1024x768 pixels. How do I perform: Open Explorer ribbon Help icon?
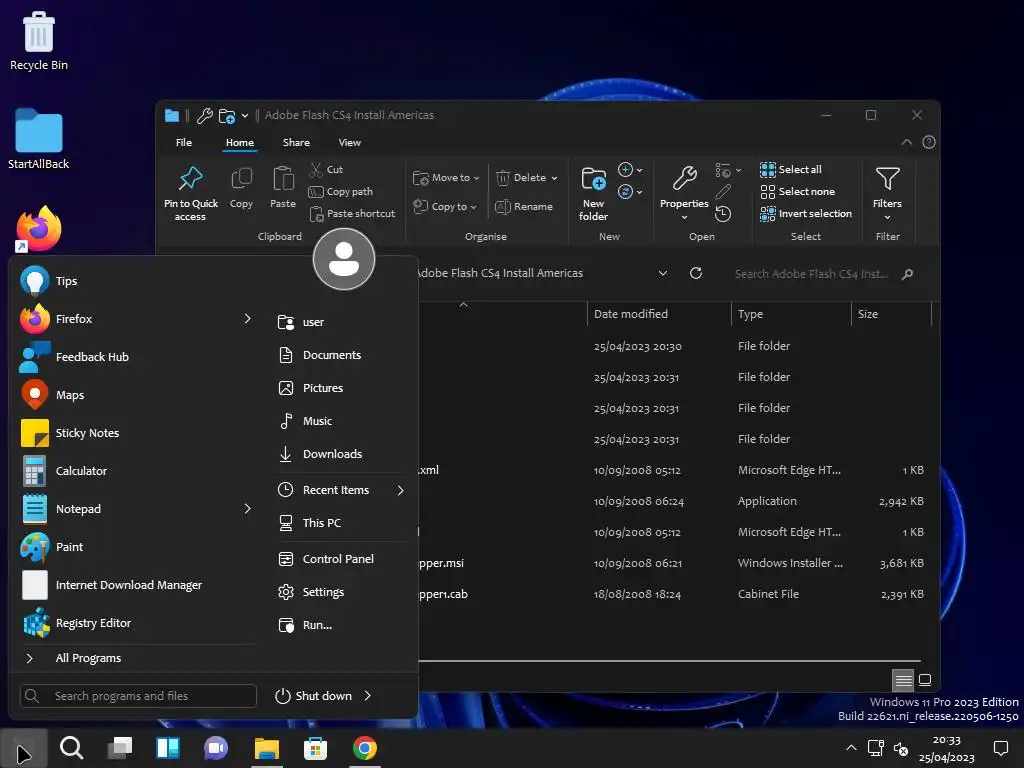click(x=929, y=142)
